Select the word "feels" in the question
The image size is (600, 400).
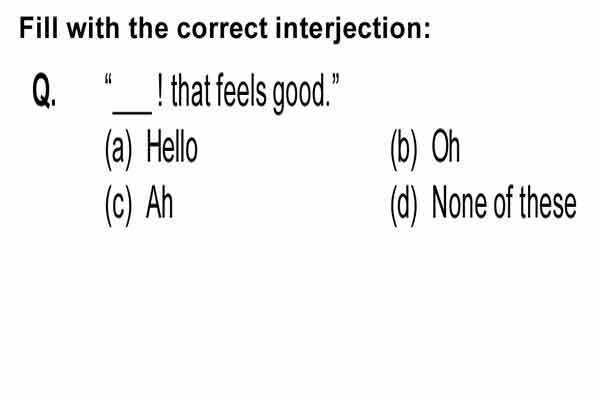pos(242,91)
